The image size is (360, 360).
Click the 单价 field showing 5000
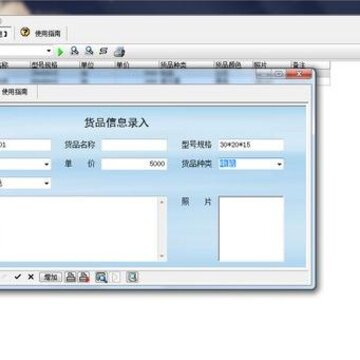coord(134,164)
